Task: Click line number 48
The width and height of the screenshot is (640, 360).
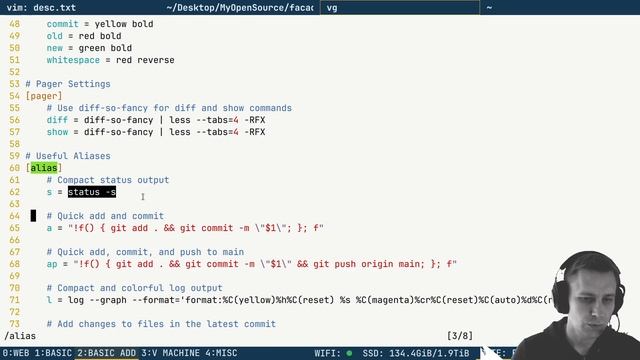Action: coord(14,24)
